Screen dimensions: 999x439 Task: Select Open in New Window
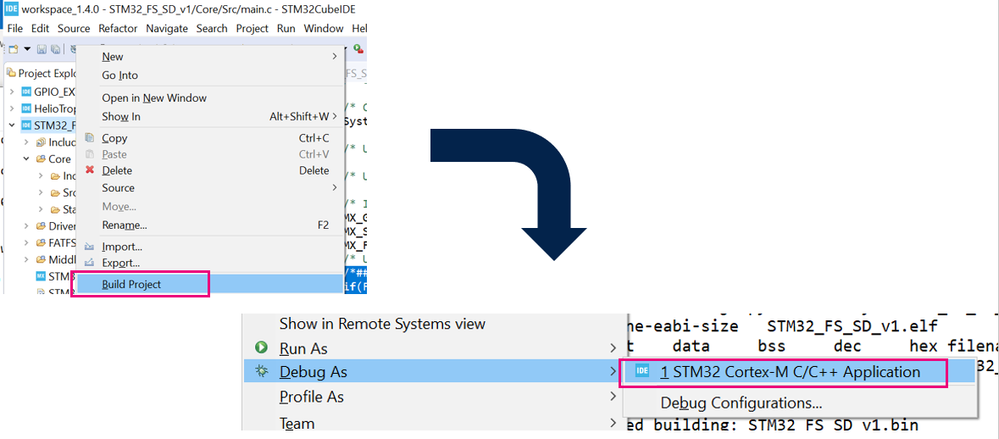click(x=154, y=98)
